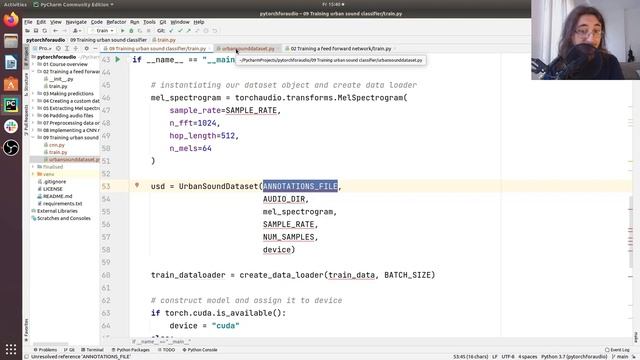Open the Refactor menu
This screenshot has width=640, height=360.
(x=116, y=22)
